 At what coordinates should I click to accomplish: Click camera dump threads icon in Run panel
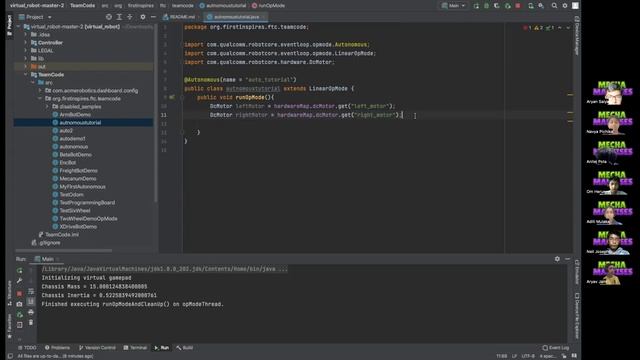20,304
